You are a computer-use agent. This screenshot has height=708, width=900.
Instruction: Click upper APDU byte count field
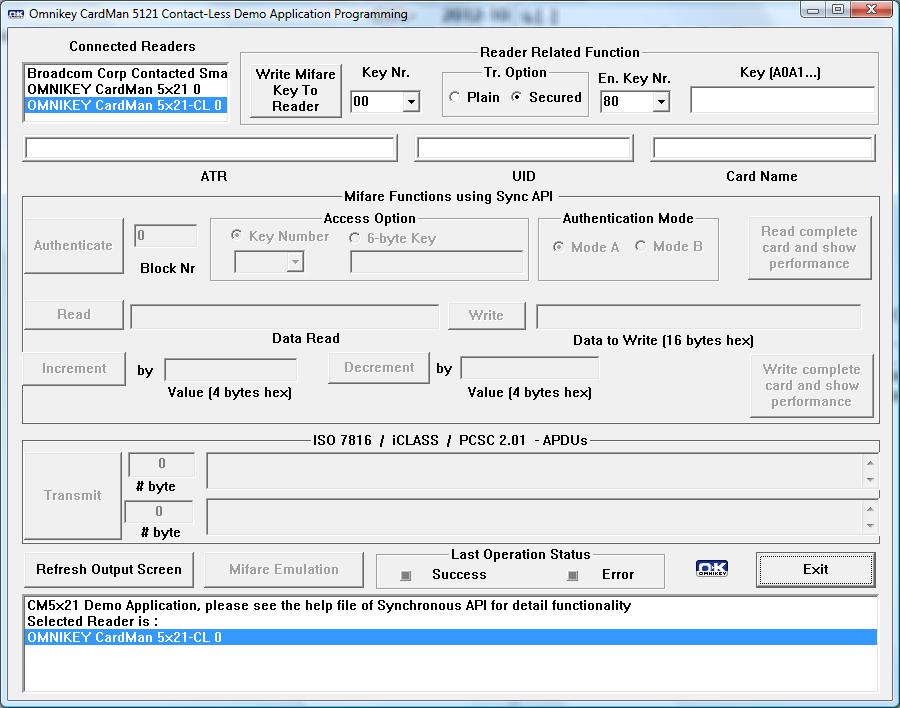coord(162,463)
